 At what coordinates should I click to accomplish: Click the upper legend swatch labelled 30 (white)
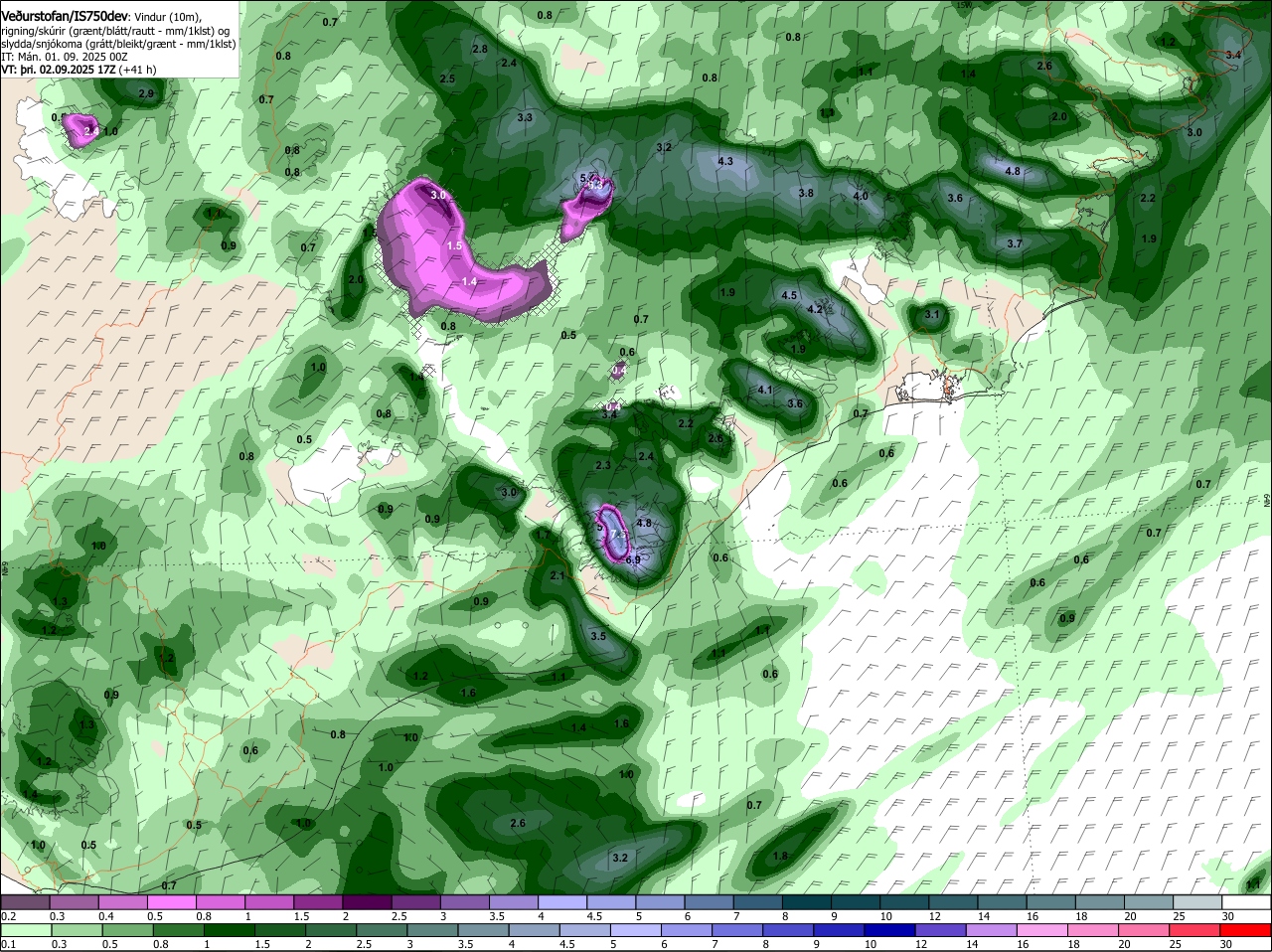1247,902
